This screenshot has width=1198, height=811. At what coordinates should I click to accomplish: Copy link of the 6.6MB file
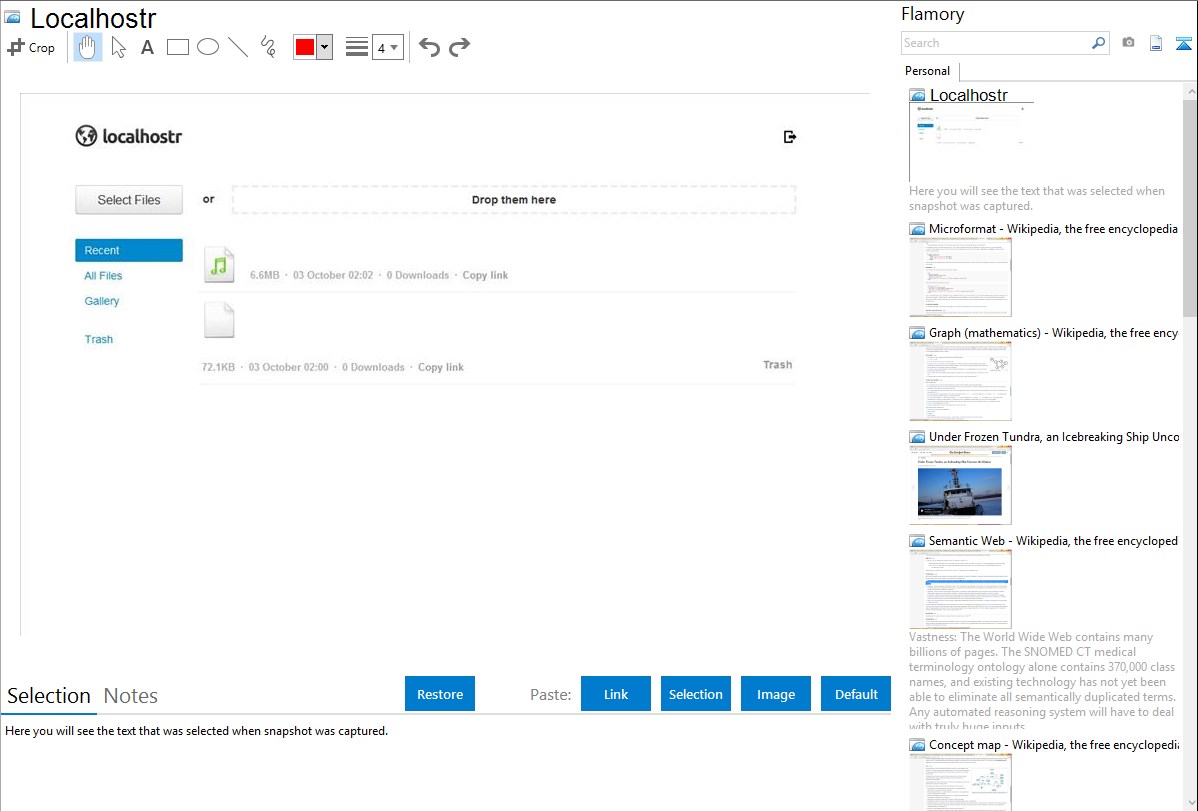pos(485,275)
